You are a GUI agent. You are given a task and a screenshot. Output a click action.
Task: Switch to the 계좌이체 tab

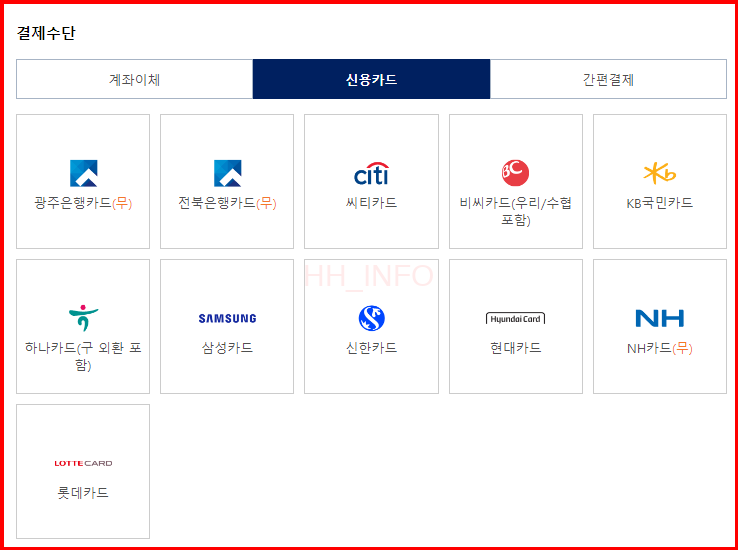(x=135, y=79)
